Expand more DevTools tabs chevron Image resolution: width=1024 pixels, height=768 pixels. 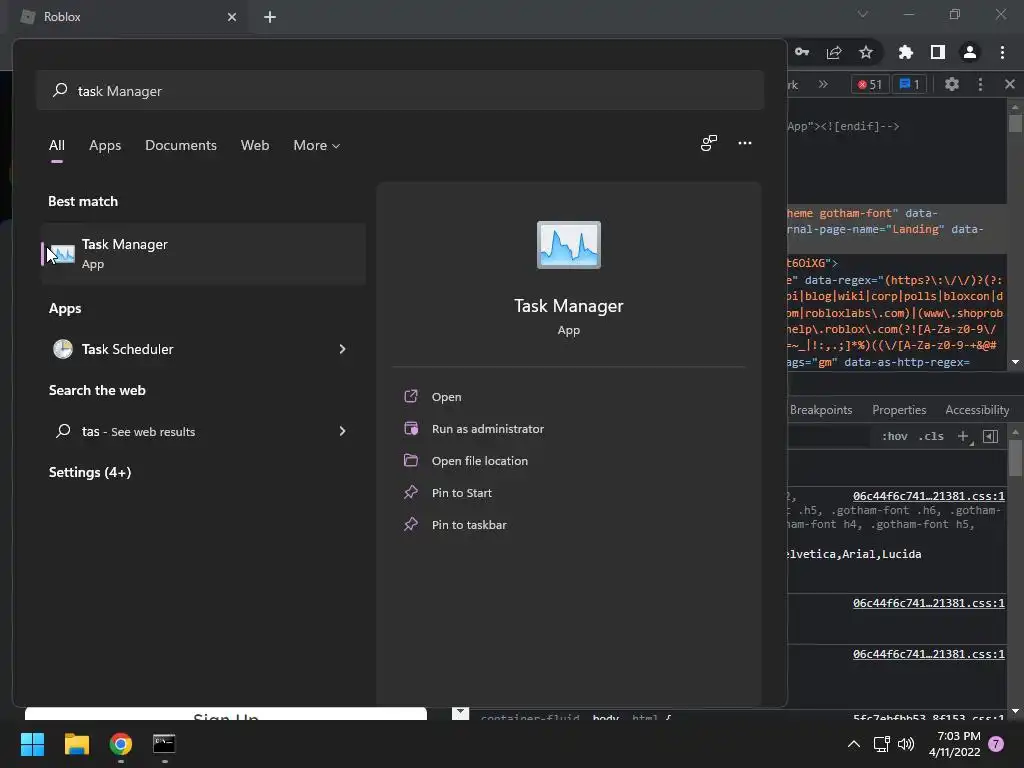pyautogui.click(x=823, y=84)
